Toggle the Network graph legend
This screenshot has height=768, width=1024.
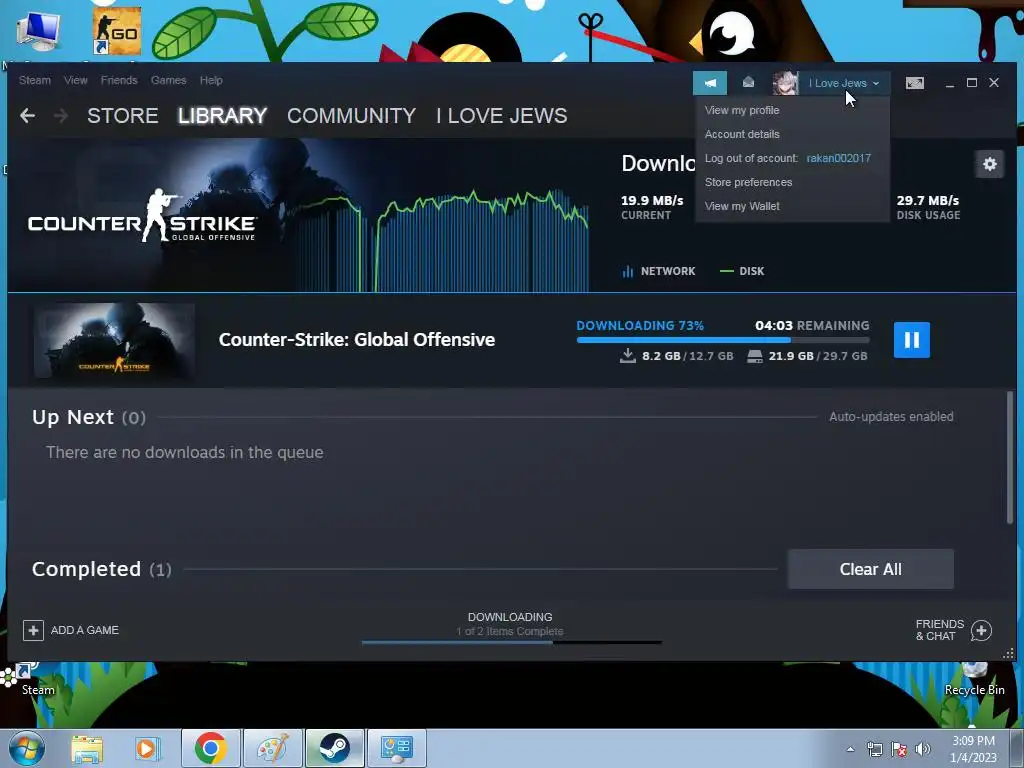pyautogui.click(x=658, y=271)
